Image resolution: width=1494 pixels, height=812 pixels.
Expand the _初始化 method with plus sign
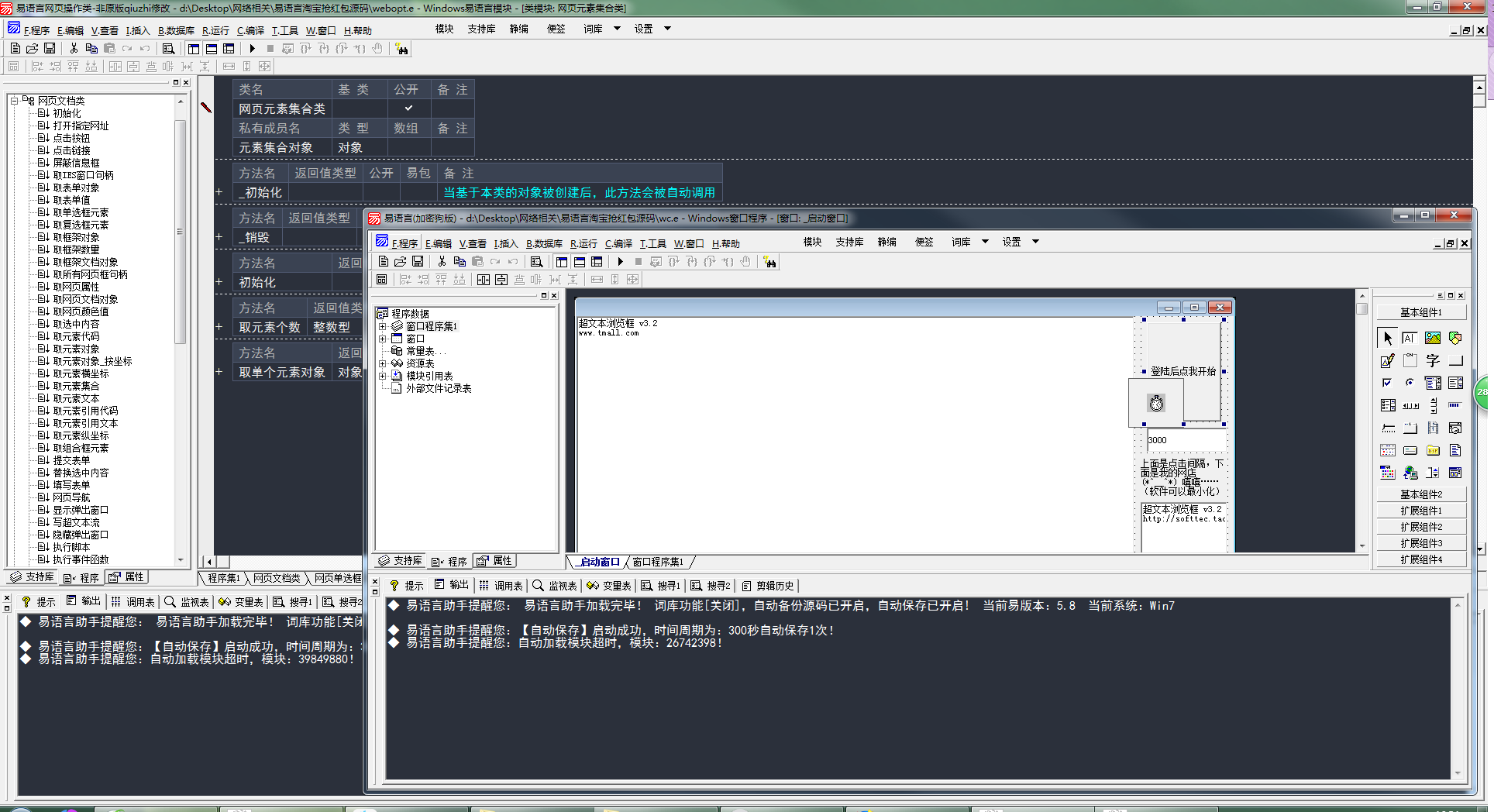pos(219,192)
